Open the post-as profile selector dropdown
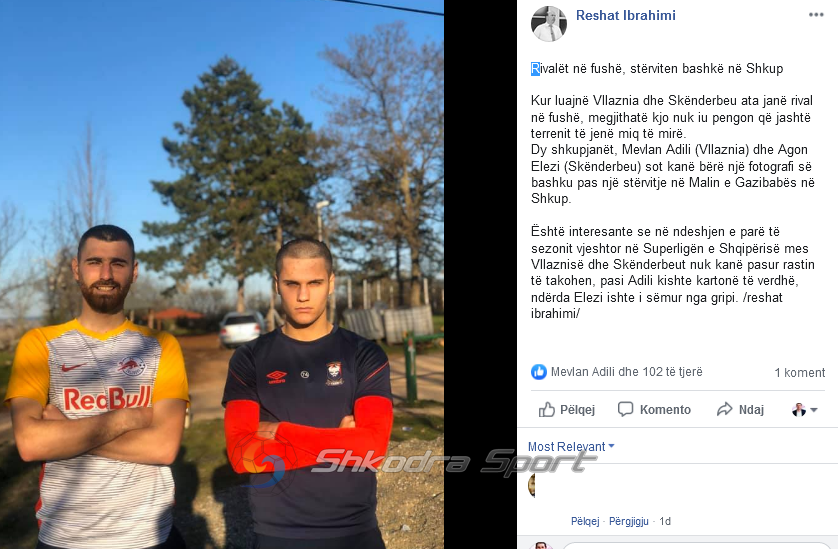The image size is (838, 549). 804,410
